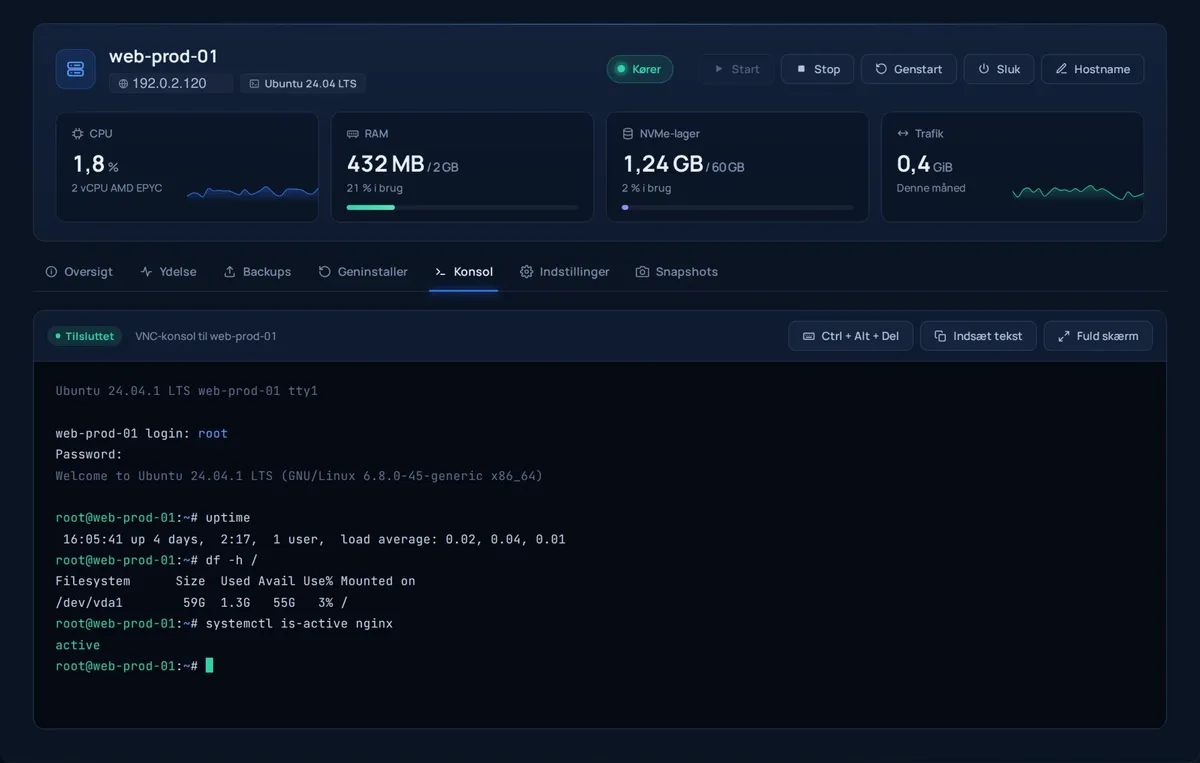Viewport: 1200px width, 763px height.
Task: Click the Konsol terminal prompt icon
Action: click(441, 272)
